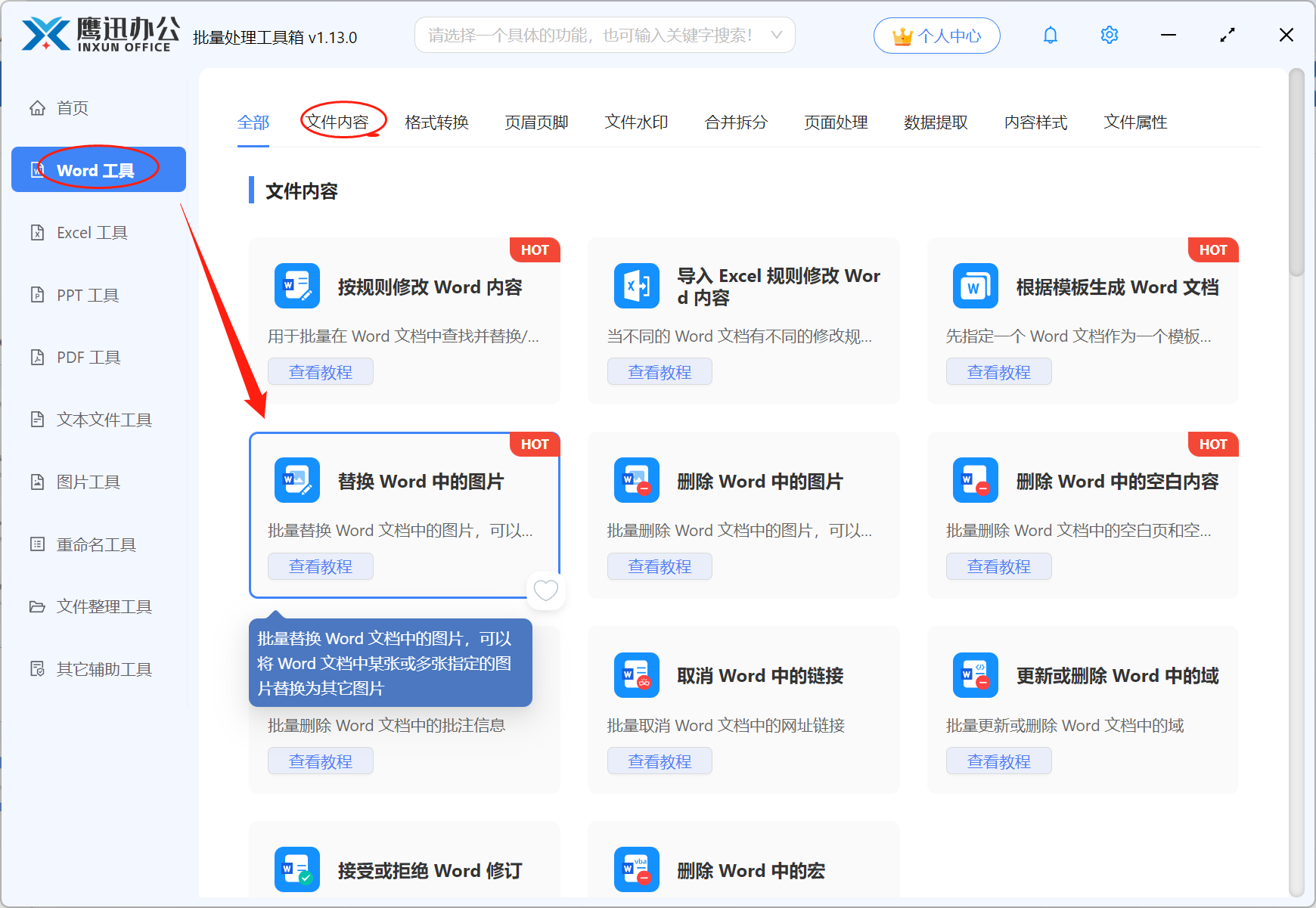The image size is (1316, 908).
Task: Select 其它辅助工具 in the sidebar
Action: tap(103, 668)
